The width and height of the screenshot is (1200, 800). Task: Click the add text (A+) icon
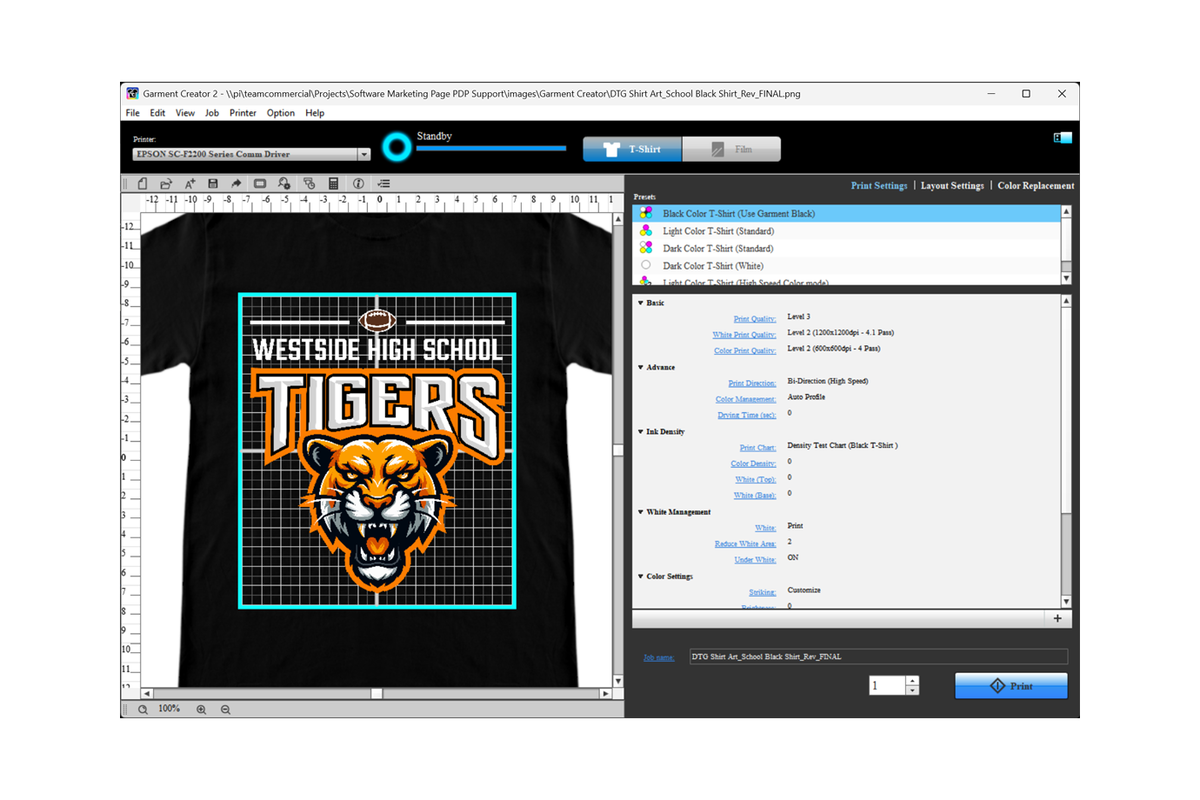click(189, 184)
